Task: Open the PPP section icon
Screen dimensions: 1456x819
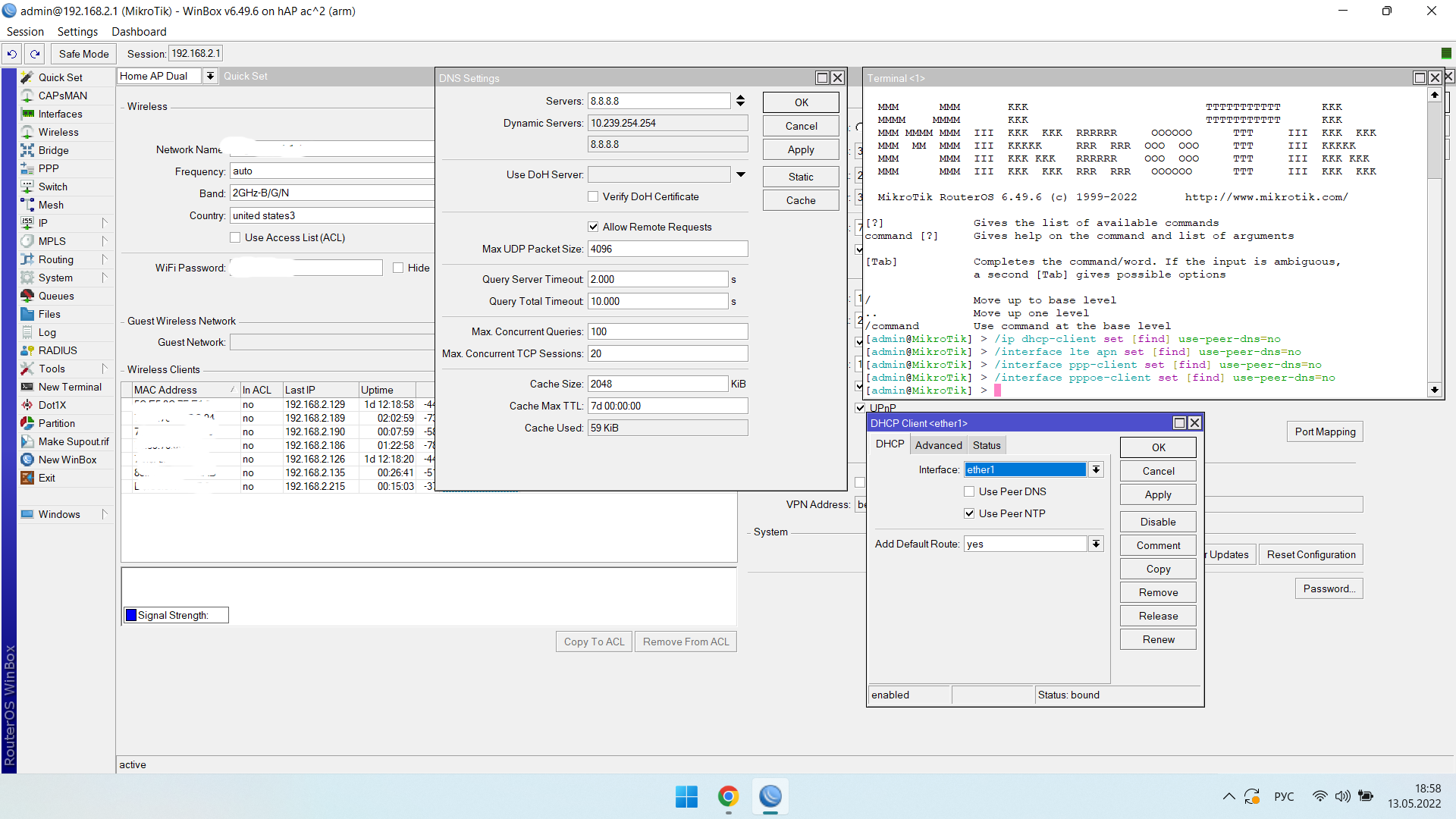Action: (27, 168)
